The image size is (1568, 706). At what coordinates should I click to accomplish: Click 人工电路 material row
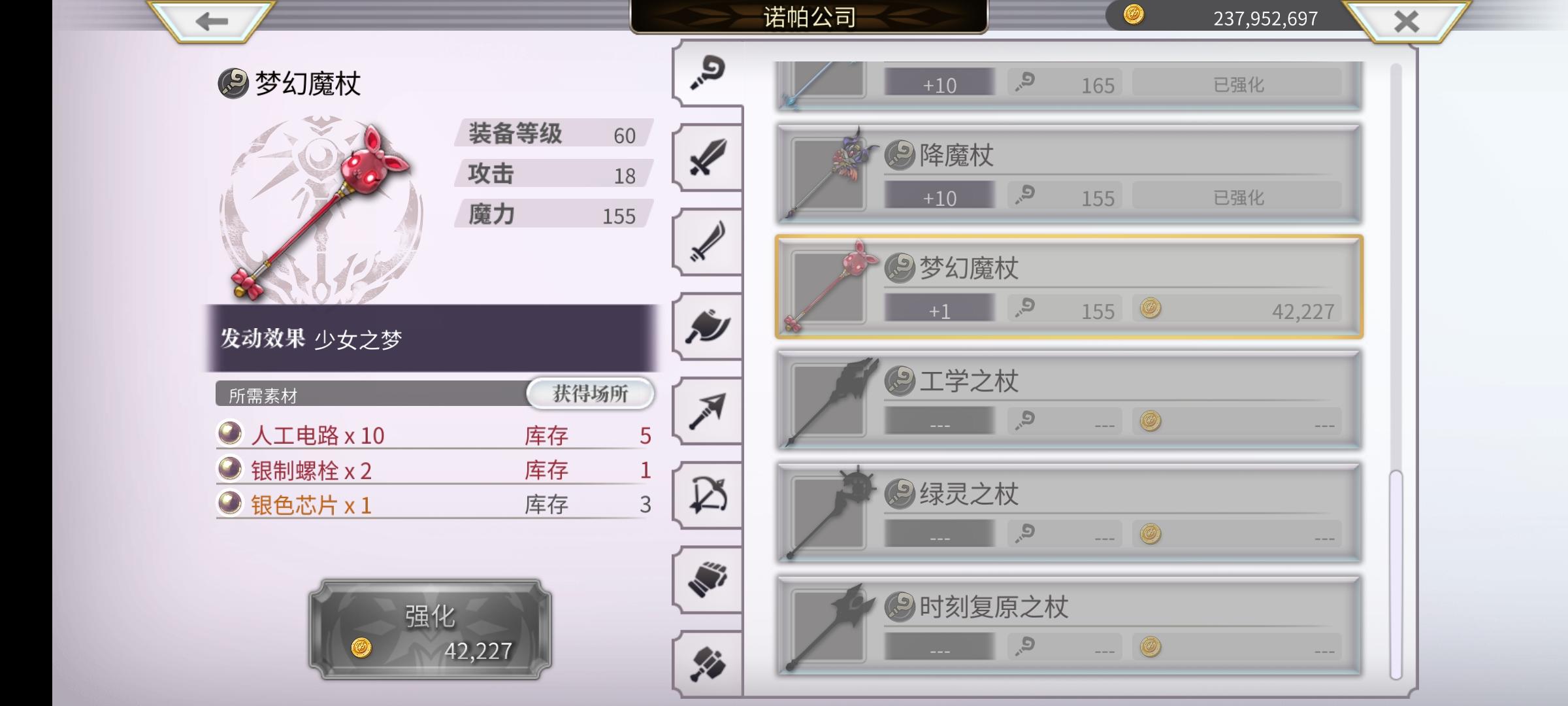tap(434, 435)
